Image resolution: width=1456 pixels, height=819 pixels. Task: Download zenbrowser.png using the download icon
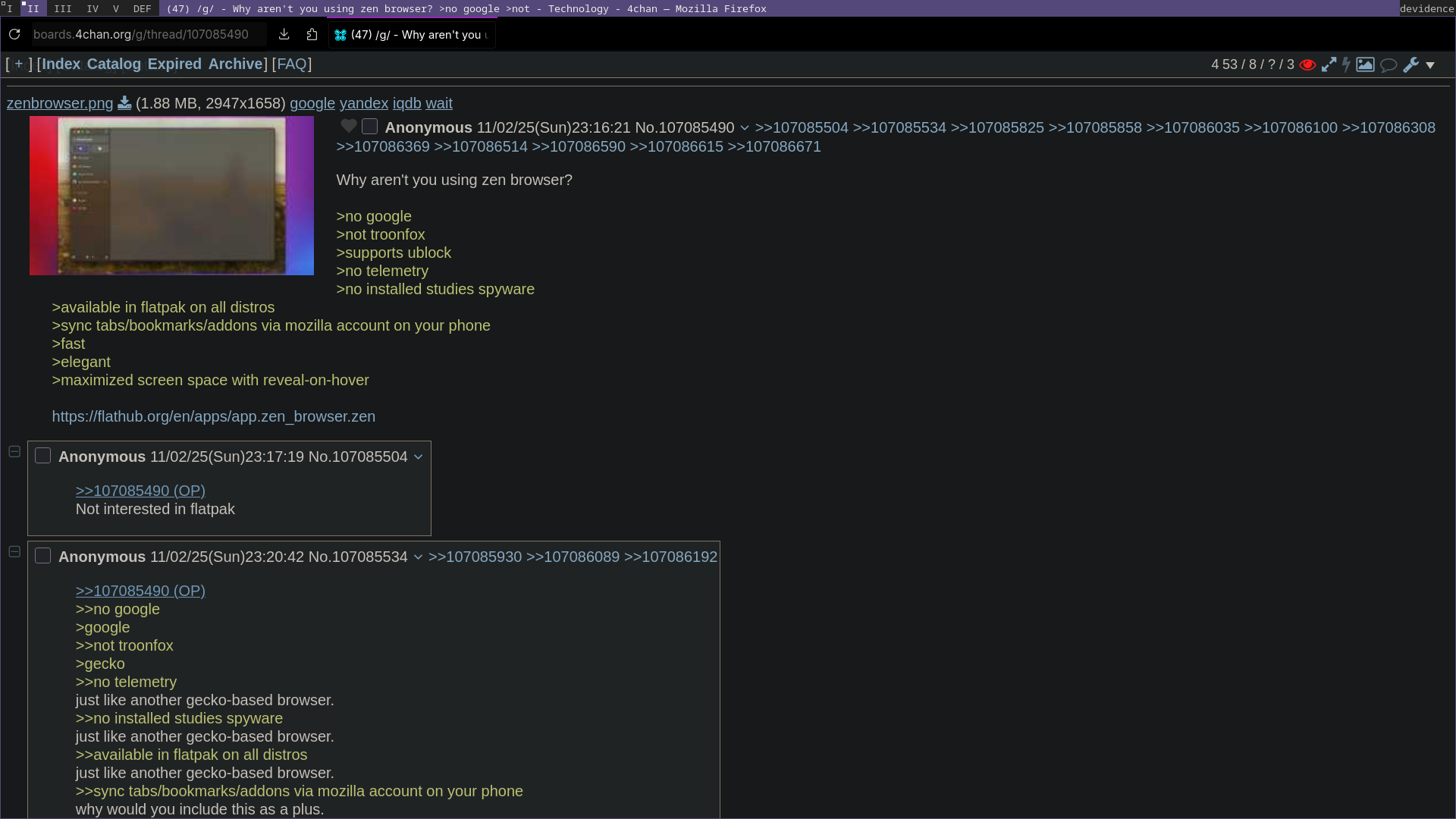(124, 103)
